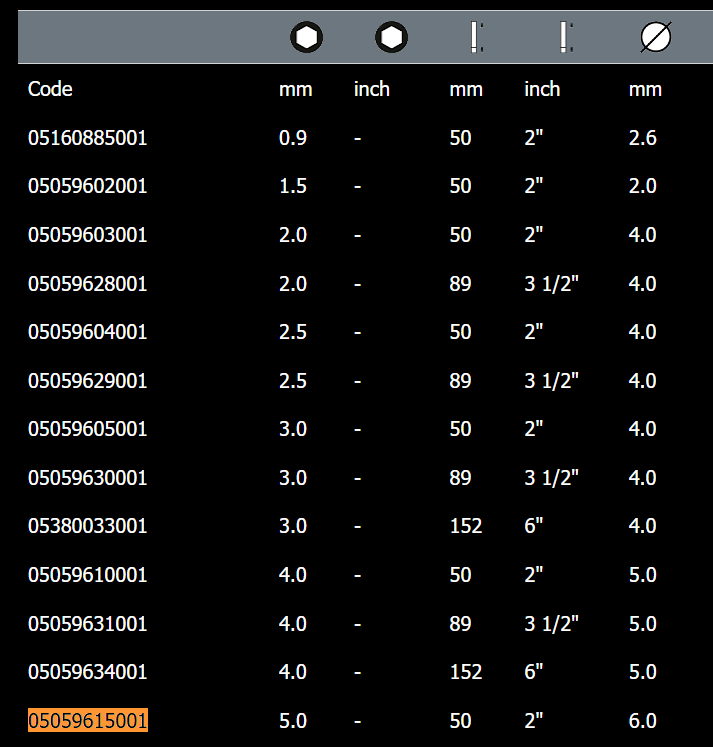The width and height of the screenshot is (713, 747).
Task: Click the first hexagon size icon in header
Action: (x=307, y=37)
